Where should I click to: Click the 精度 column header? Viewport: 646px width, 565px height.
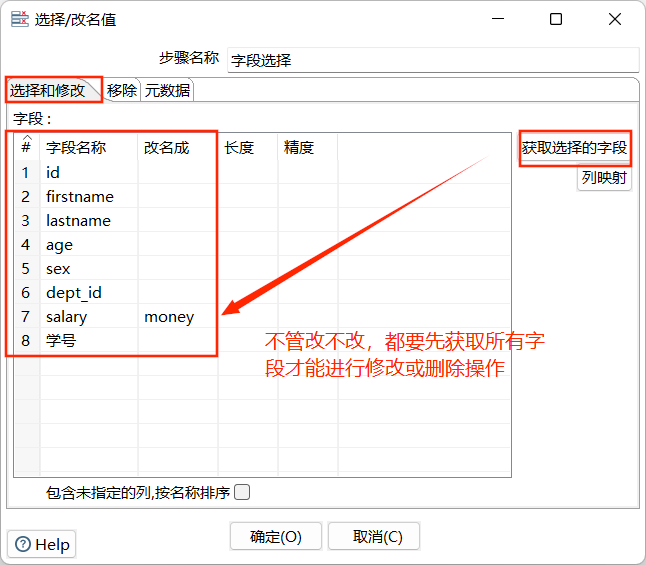coord(307,147)
